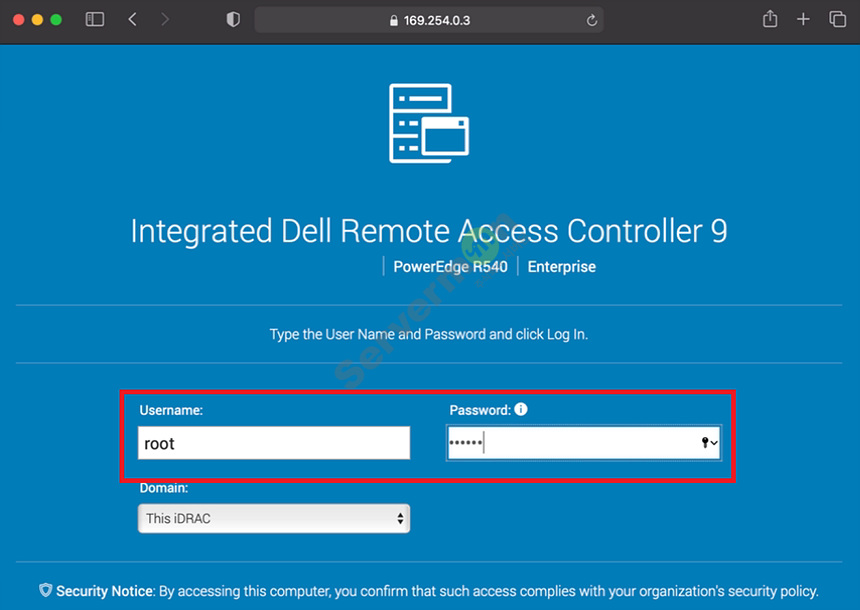The width and height of the screenshot is (860, 610).
Task: Go back with the back arrow
Action: pos(132,20)
